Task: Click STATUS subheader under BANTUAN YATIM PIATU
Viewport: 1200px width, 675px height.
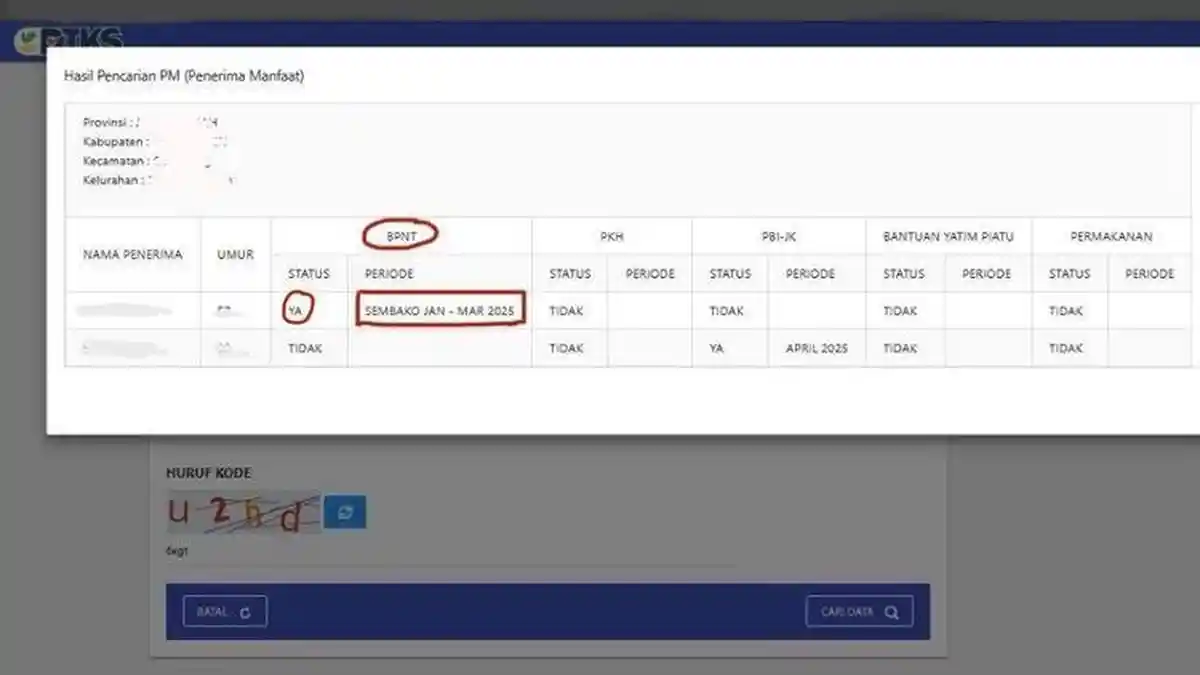Action: [x=904, y=273]
